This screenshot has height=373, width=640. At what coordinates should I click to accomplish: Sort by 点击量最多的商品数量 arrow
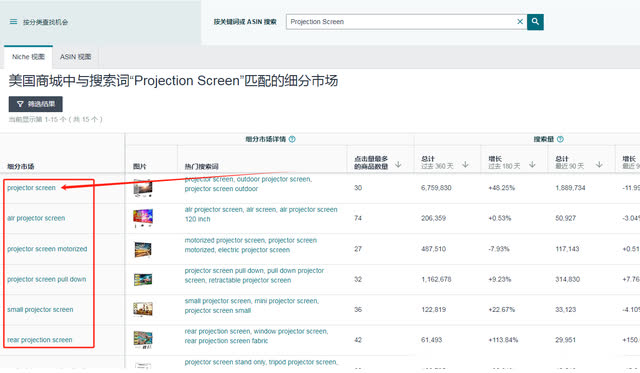pos(398,164)
